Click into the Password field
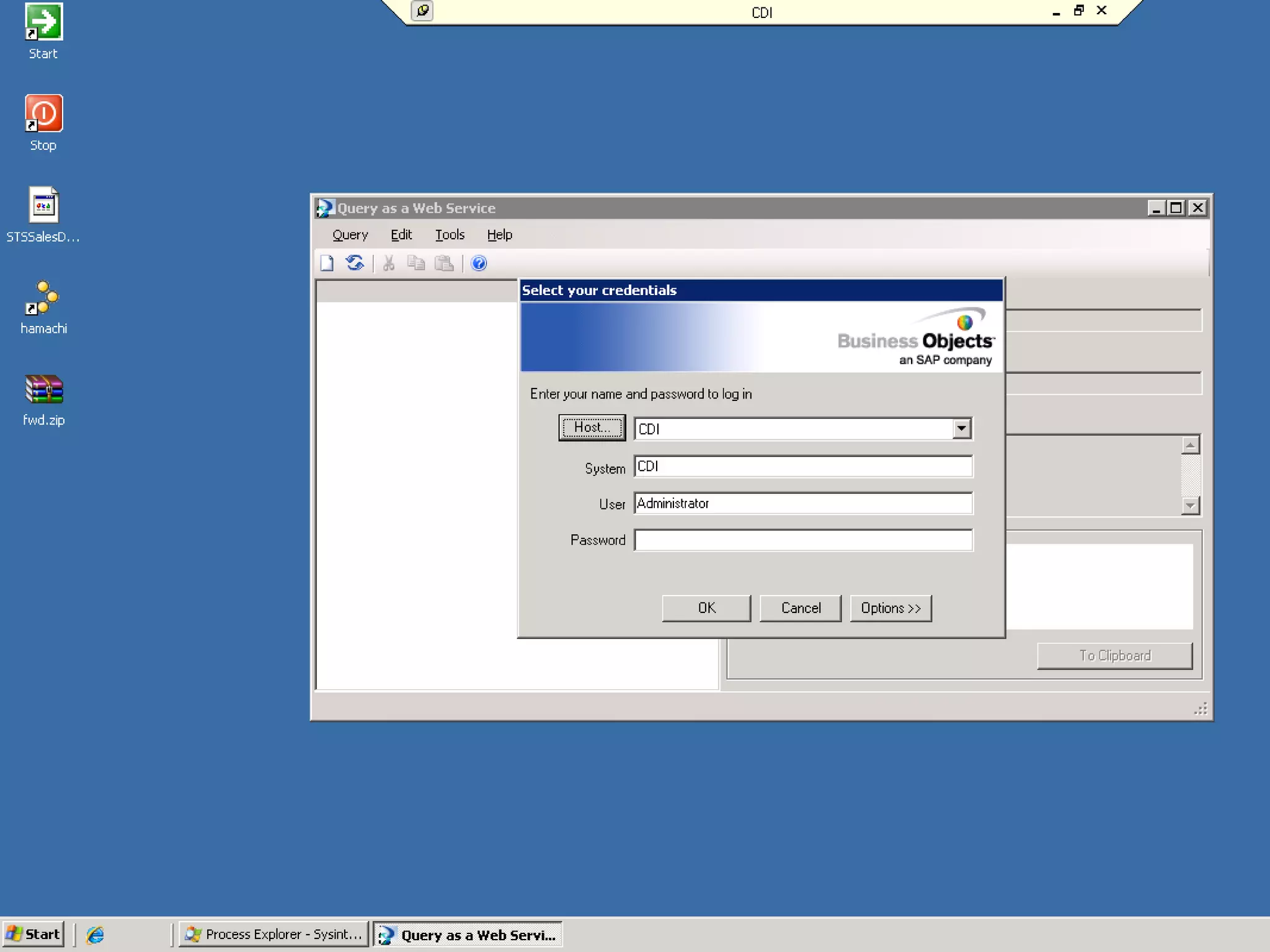1270x952 pixels. tap(804, 540)
